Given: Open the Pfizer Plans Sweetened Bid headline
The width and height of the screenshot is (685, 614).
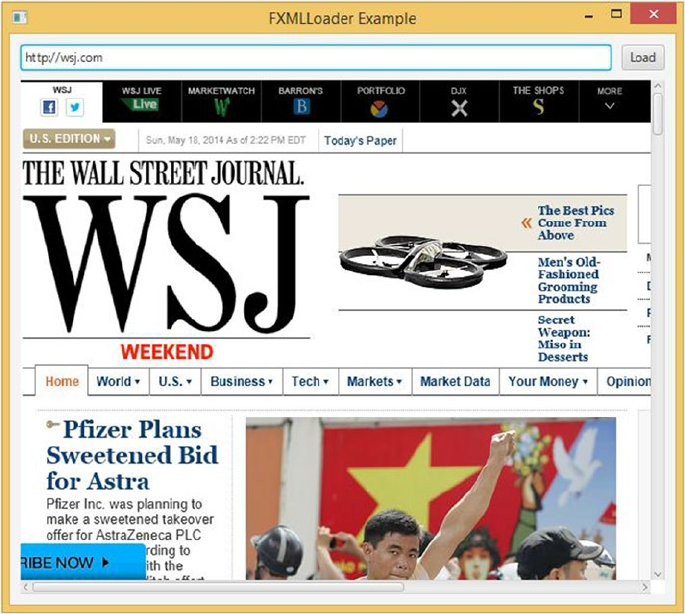Looking at the screenshot, I should pyautogui.click(x=132, y=455).
